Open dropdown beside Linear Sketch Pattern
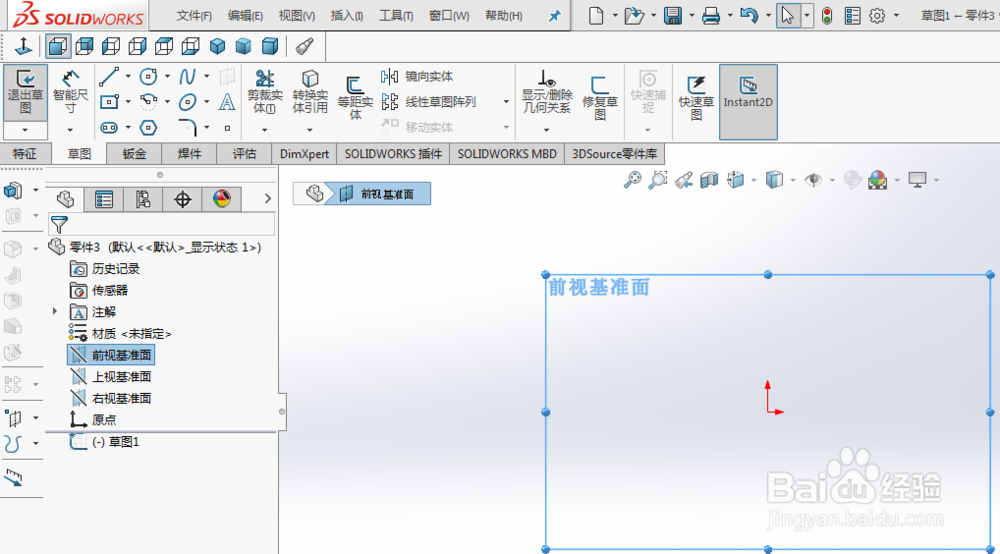The height and width of the screenshot is (554, 1000). pos(506,101)
